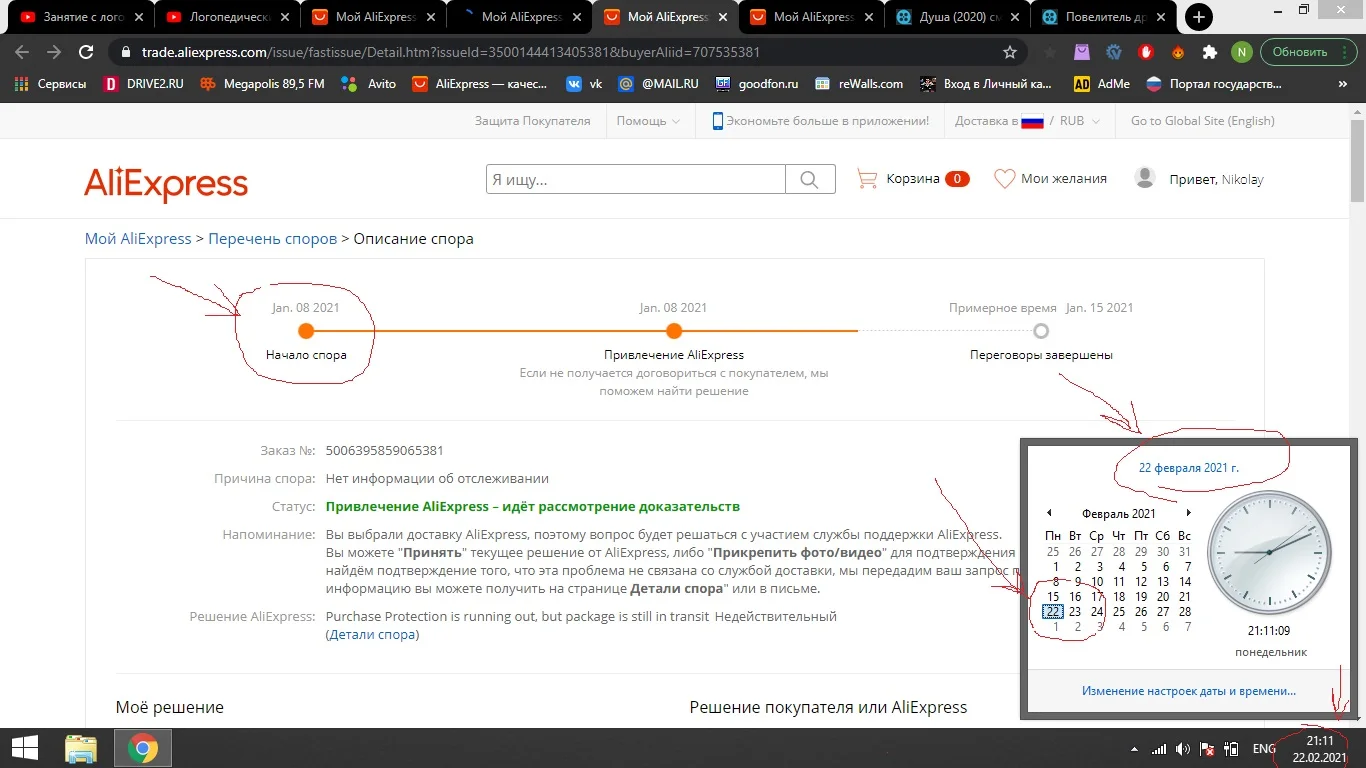Screen dimensions: 1366x768
Task: Open the shopping cart icon
Action: (x=866, y=179)
